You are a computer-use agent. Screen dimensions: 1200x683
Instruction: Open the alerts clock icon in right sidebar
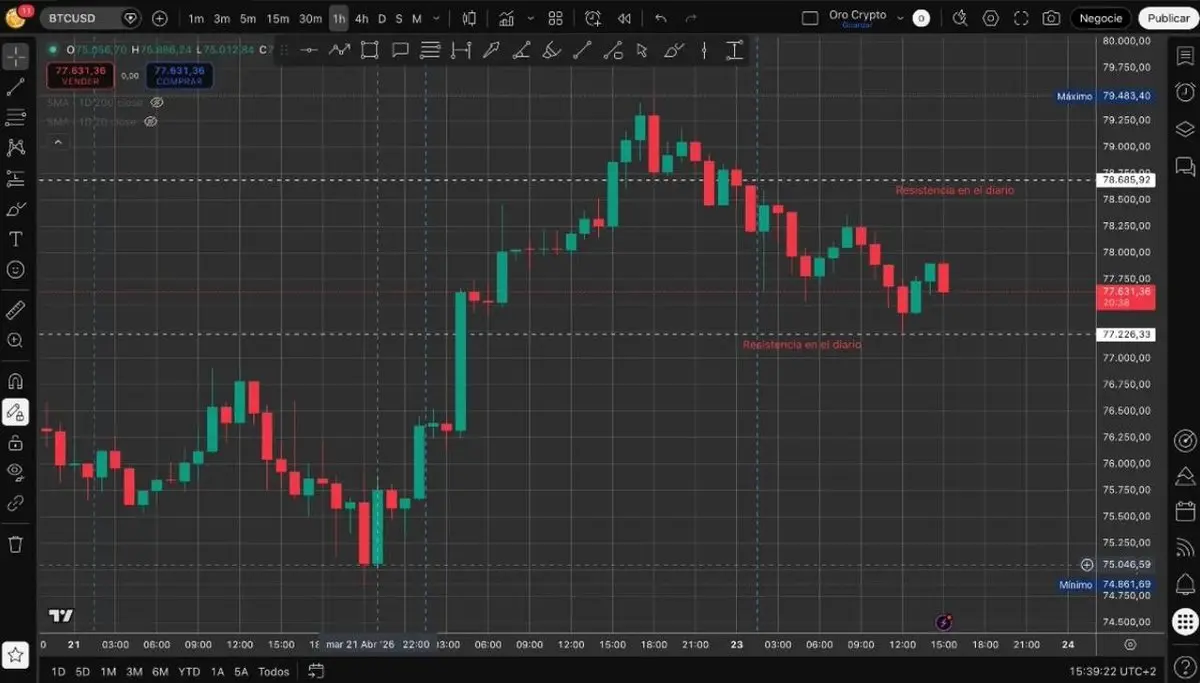(1185, 92)
